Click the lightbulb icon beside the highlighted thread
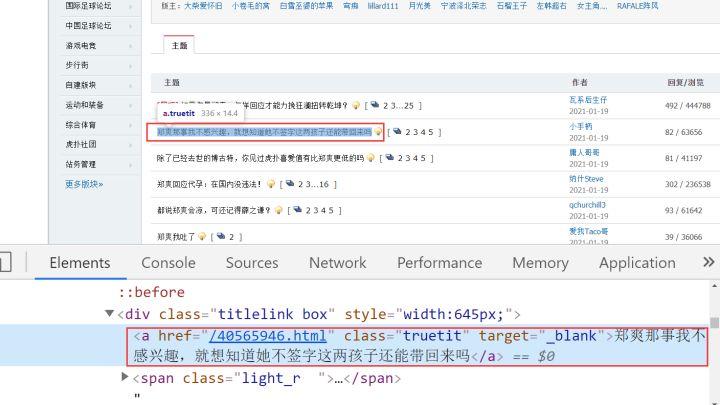Screen dimensions: 720x405 pyautogui.click(x=378, y=132)
